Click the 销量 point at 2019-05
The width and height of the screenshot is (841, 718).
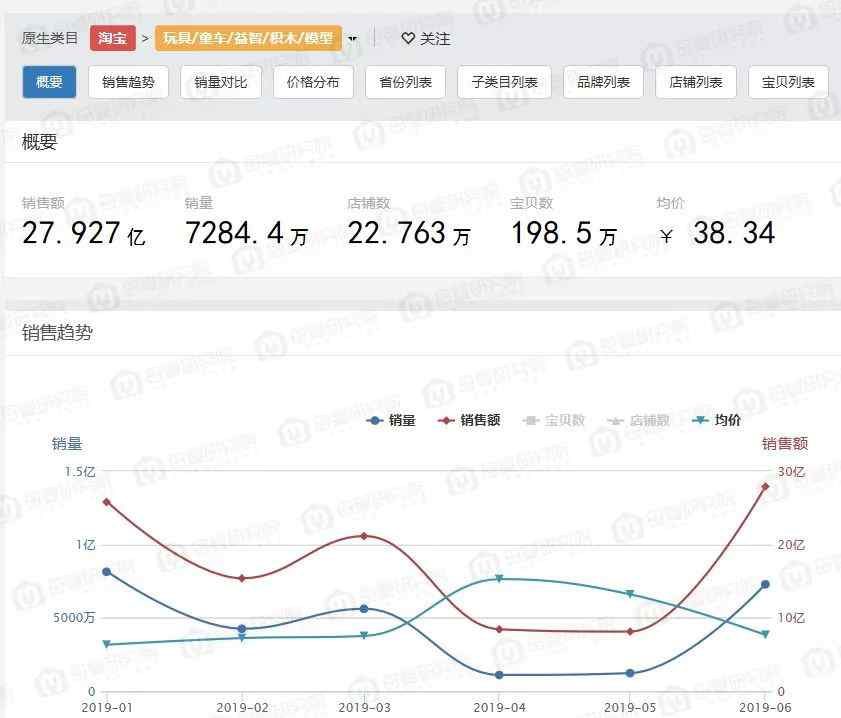630,673
